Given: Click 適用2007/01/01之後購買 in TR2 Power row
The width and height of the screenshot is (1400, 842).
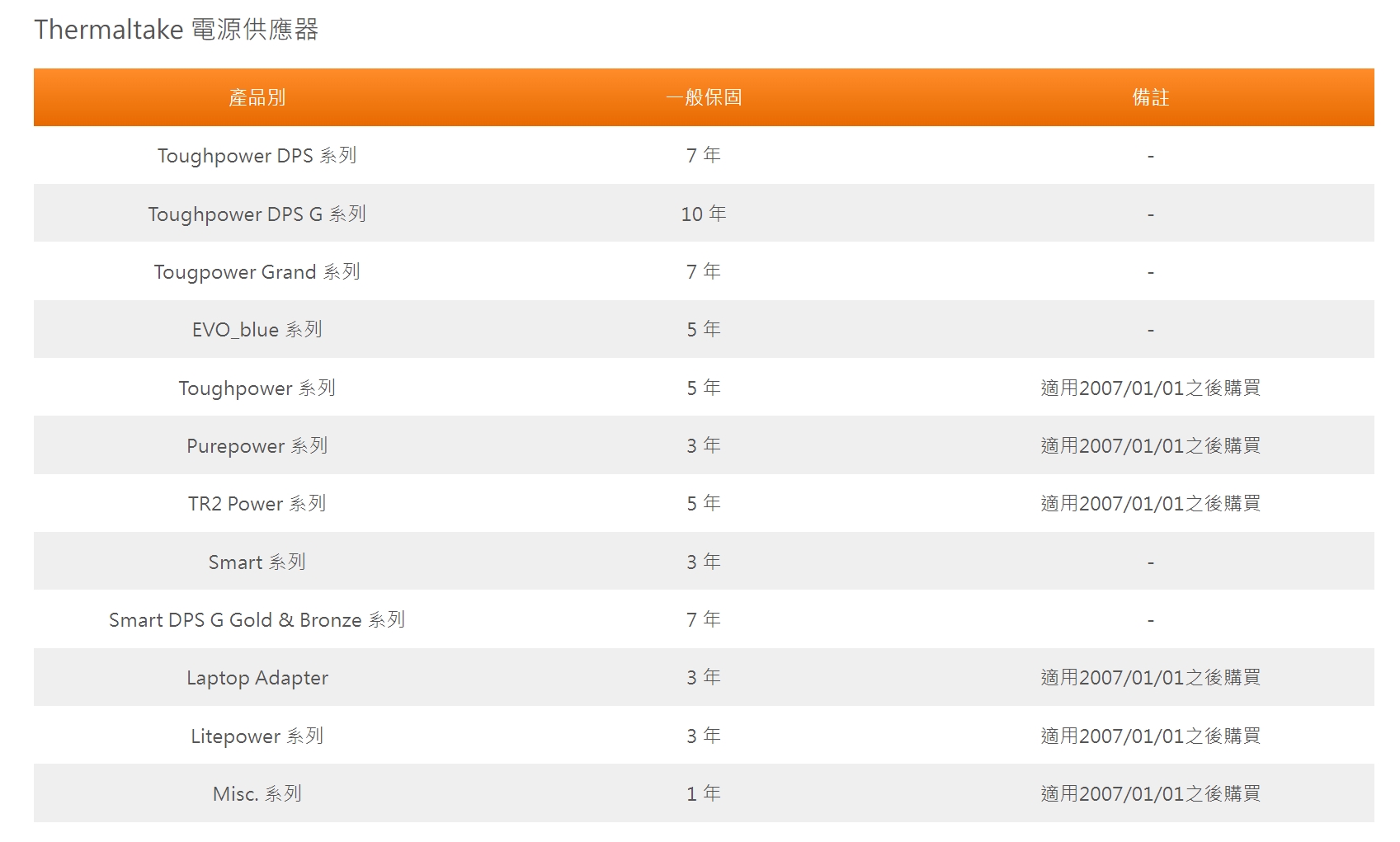Looking at the screenshot, I should [x=1151, y=503].
